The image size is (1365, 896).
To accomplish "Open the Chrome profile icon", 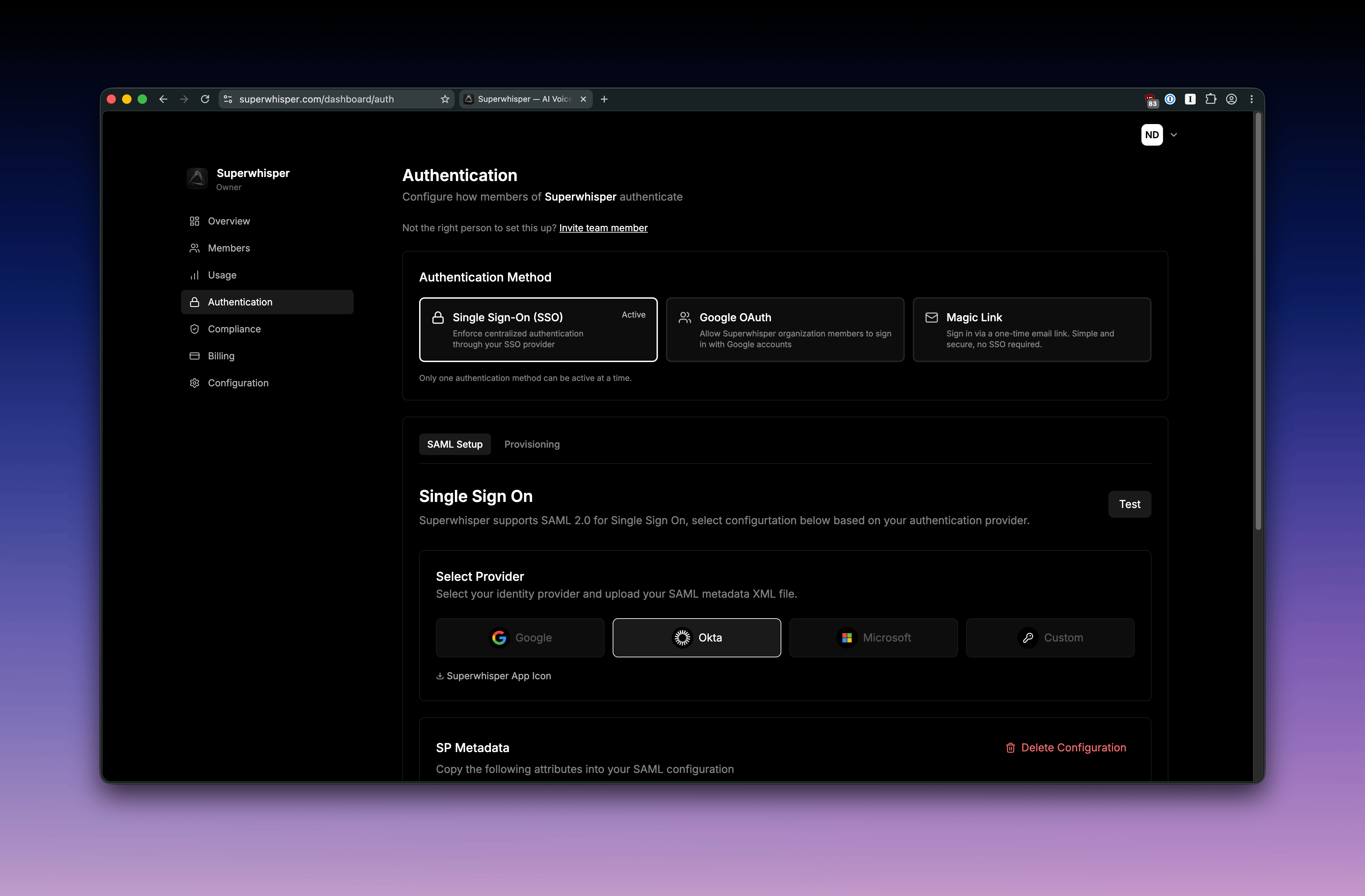I will coord(1231,99).
